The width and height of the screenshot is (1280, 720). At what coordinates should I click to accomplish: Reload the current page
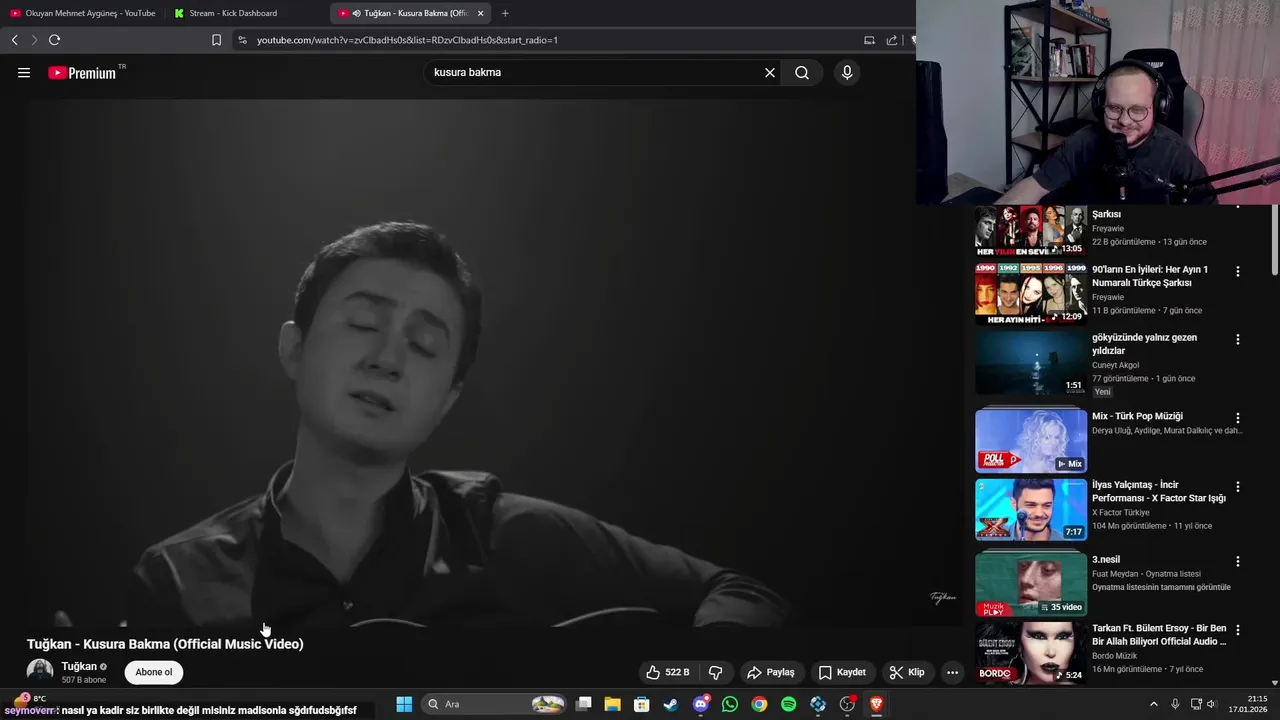point(54,40)
